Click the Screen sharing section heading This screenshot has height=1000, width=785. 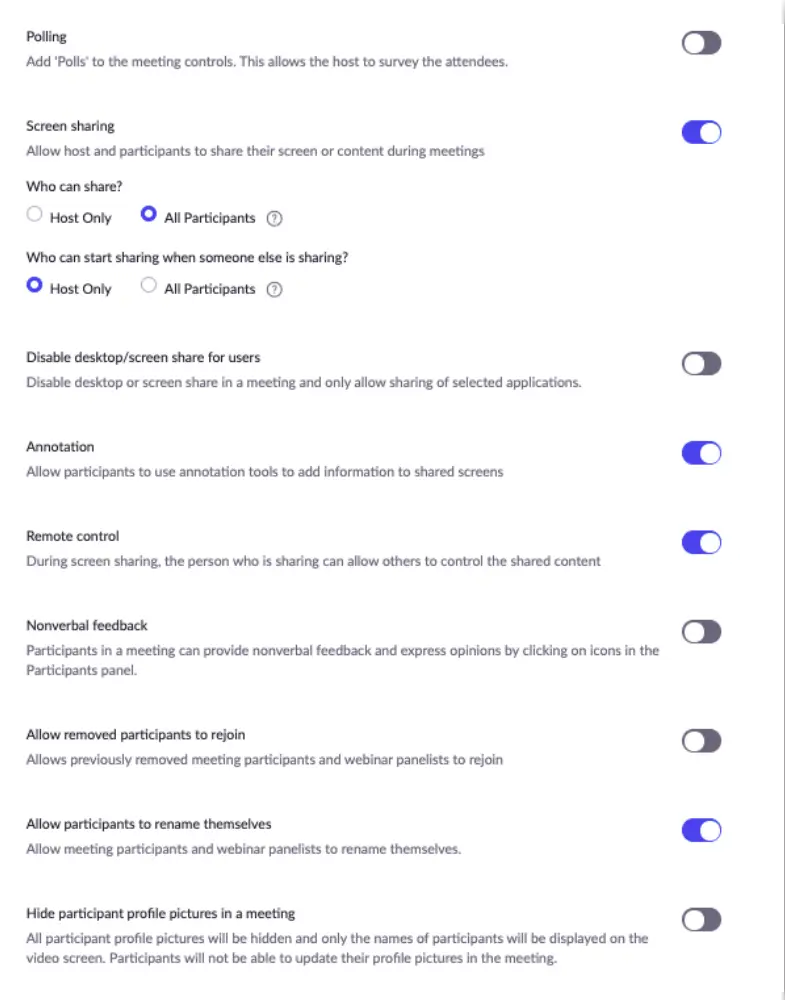click(x=70, y=125)
